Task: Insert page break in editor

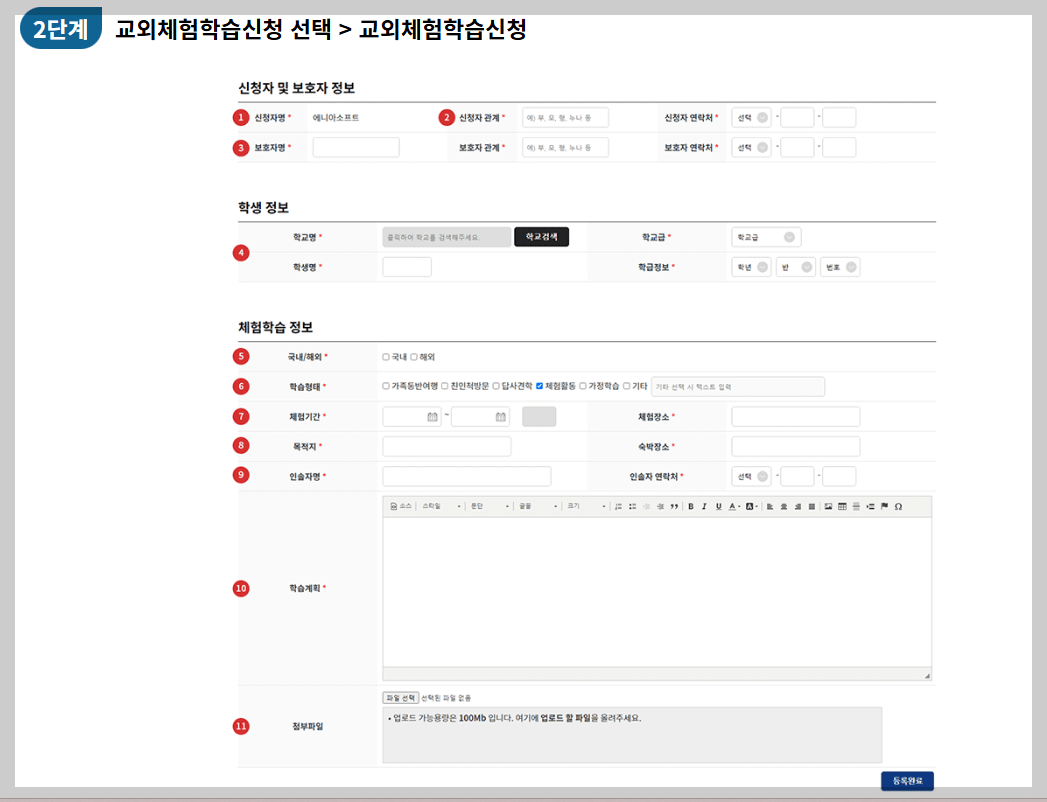Action: tap(870, 506)
